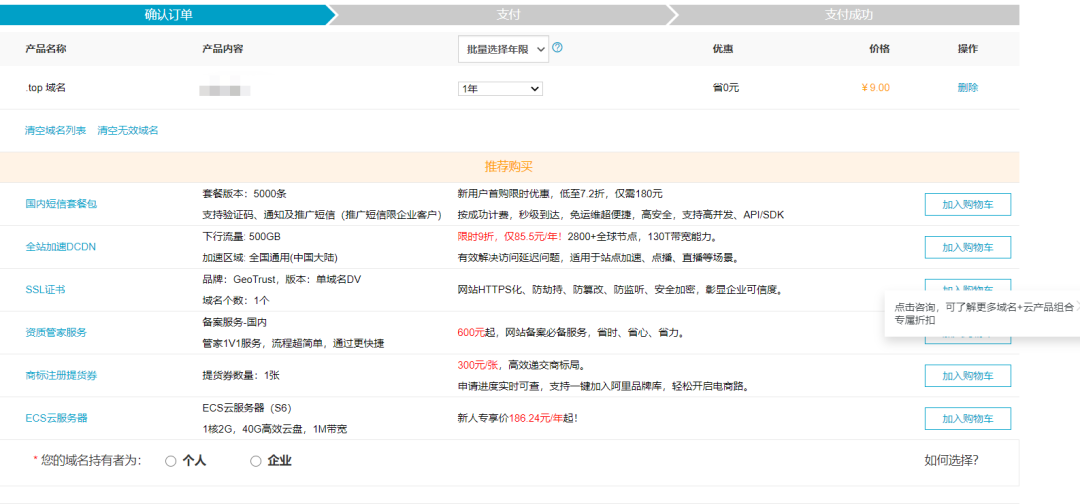Click 提货券数量：1张 text
The height and width of the screenshot is (504, 1080).
pos(240,375)
